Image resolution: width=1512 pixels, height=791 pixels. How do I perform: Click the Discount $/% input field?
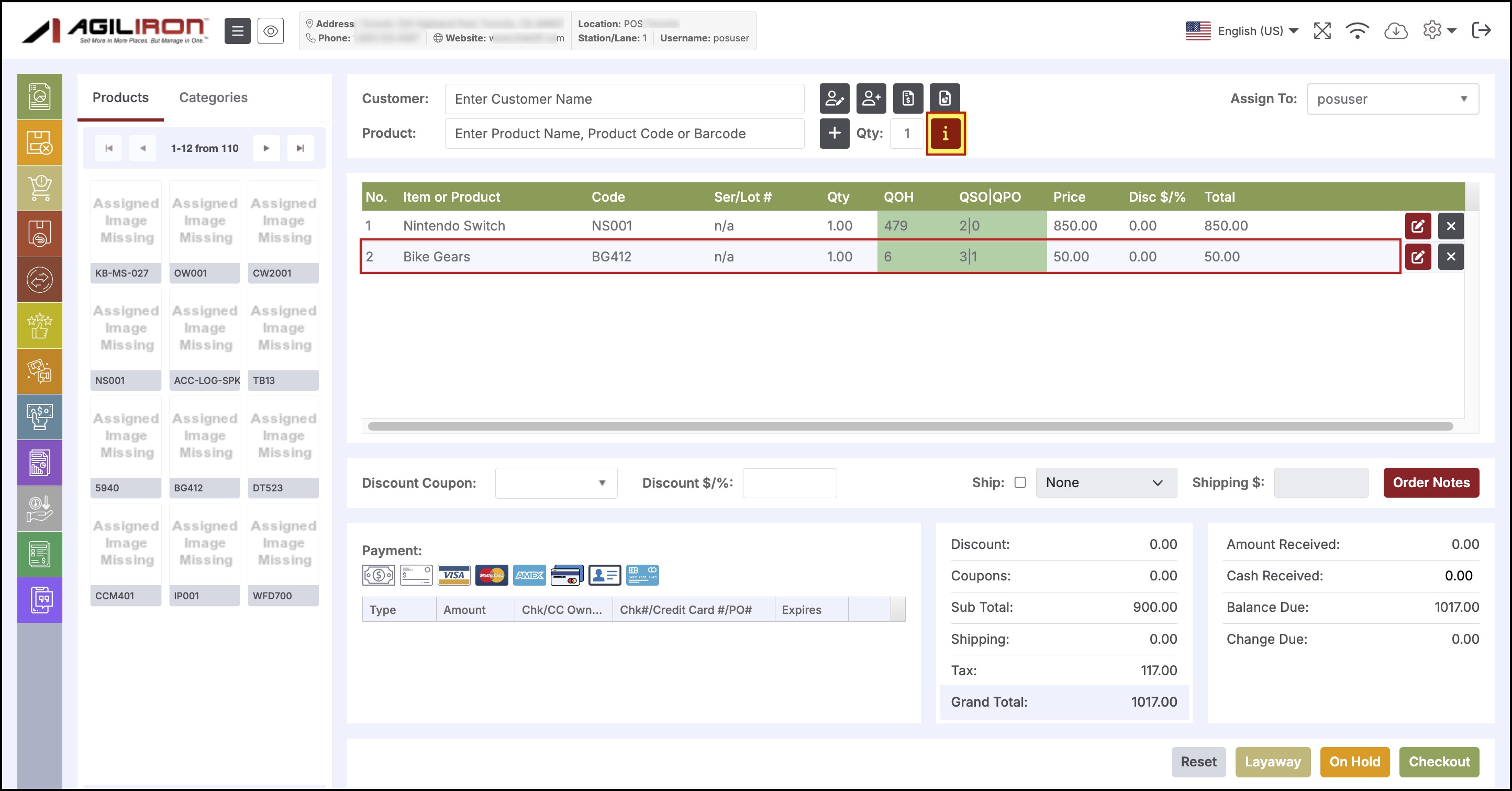pyautogui.click(x=790, y=482)
